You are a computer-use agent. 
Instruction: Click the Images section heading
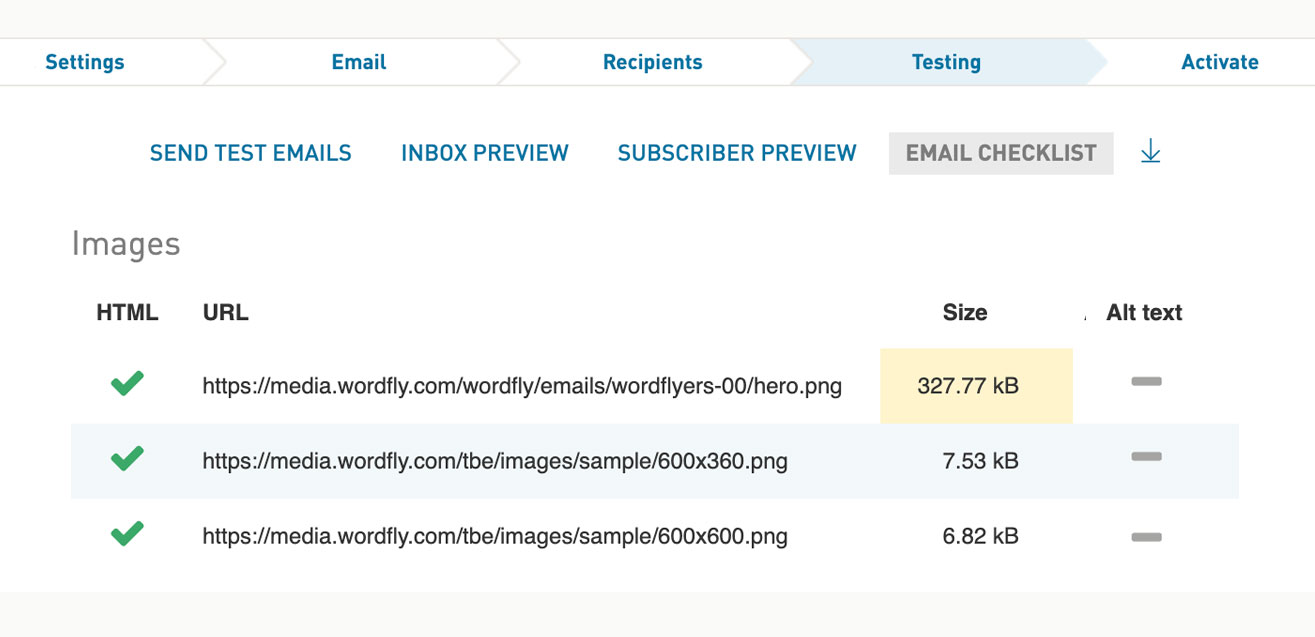click(x=126, y=244)
